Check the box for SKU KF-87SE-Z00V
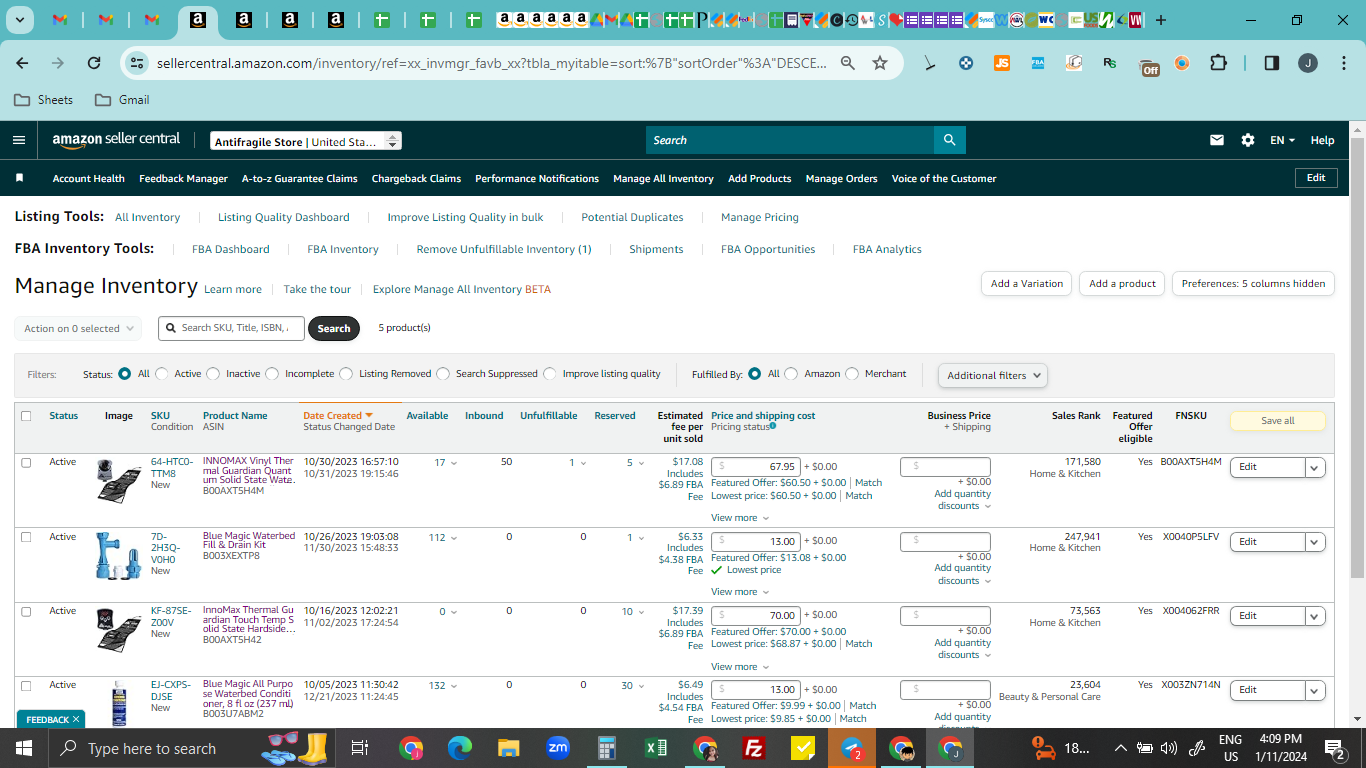The image size is (1366, 768). (x=26, y=611)
